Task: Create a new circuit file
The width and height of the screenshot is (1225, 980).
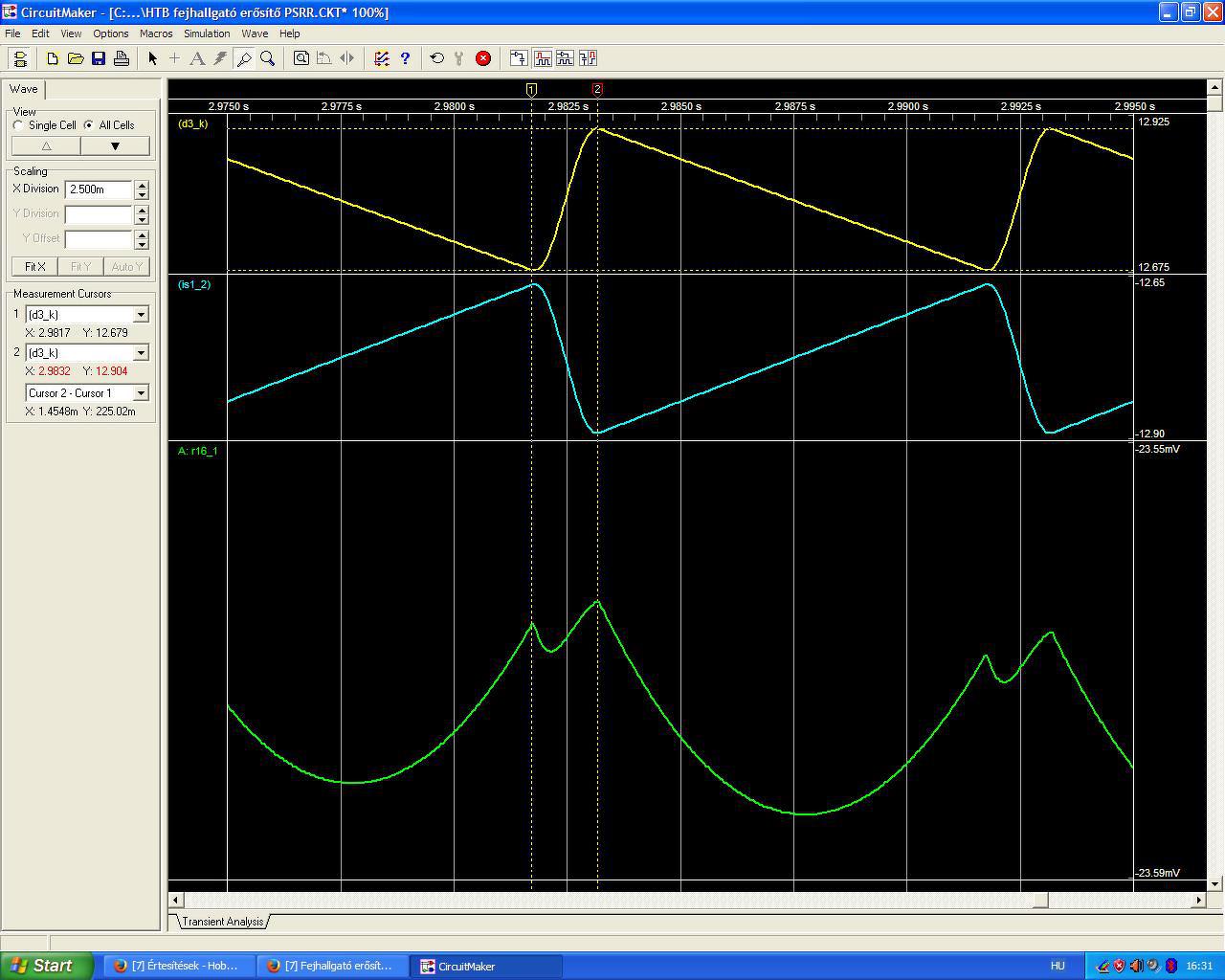Action: [x=53, y=58]
